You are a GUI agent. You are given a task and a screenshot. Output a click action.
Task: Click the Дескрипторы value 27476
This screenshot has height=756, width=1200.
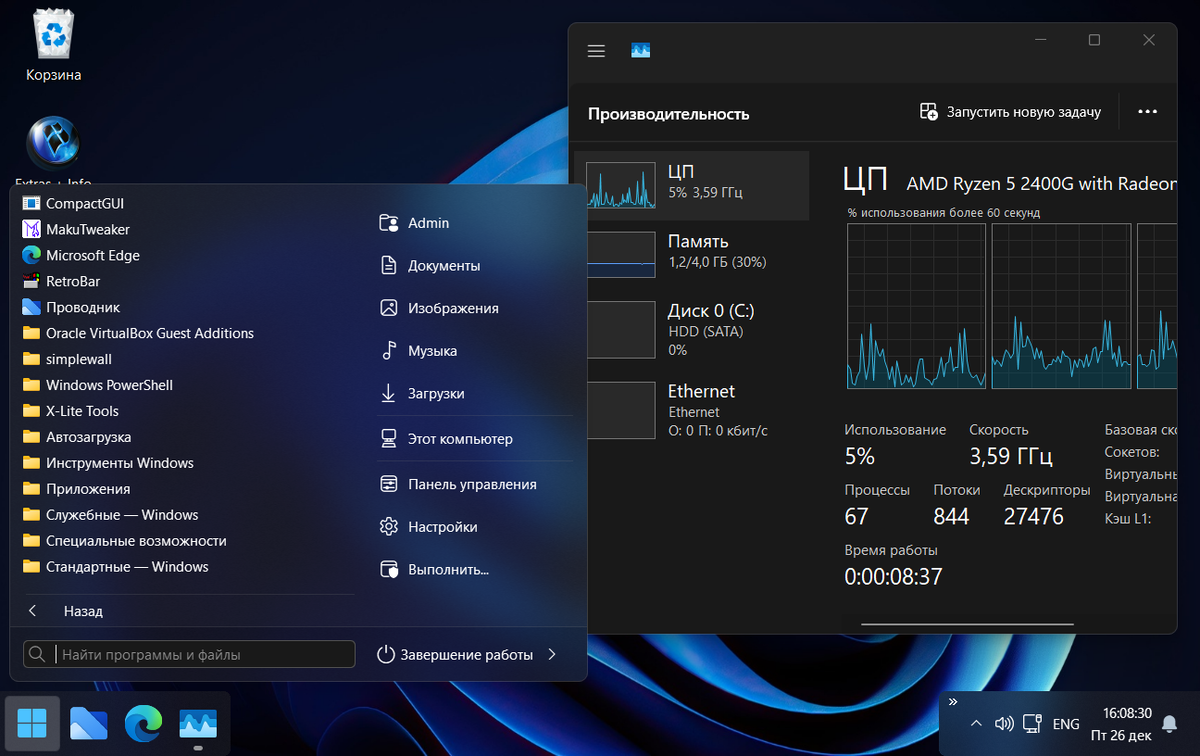click(1034, 516)
